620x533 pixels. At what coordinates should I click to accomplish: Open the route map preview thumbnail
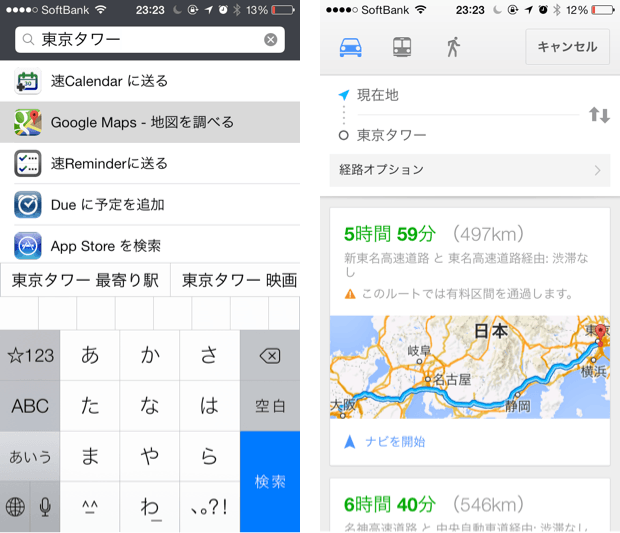tap(469, 367)
